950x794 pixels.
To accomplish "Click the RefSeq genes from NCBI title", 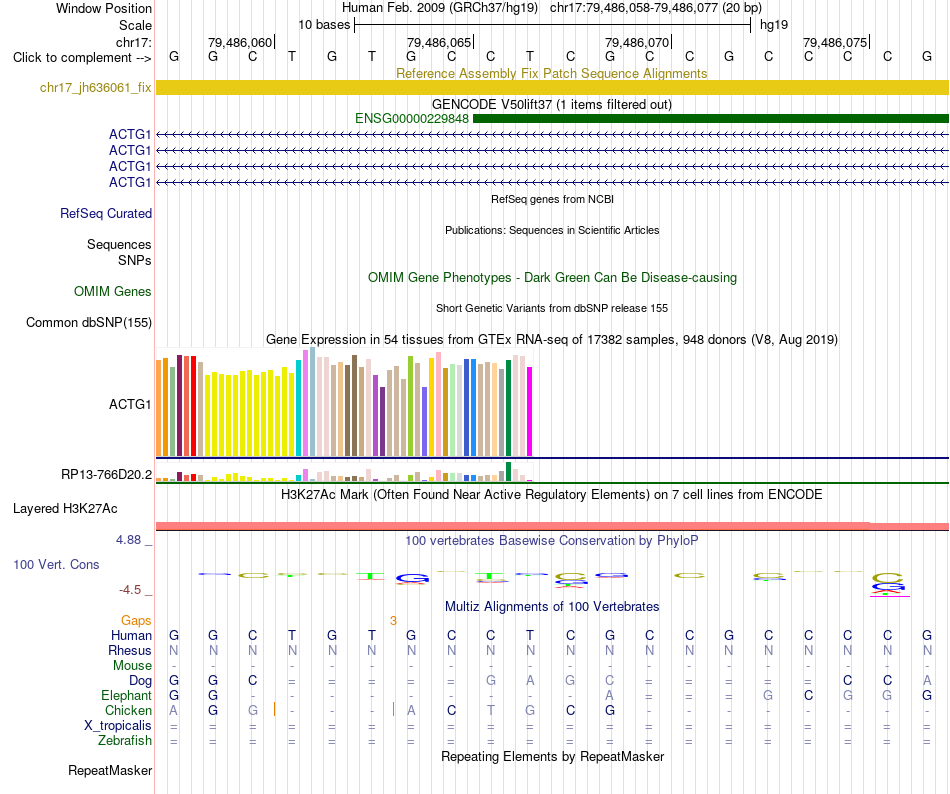I will [x=553, y=199].
